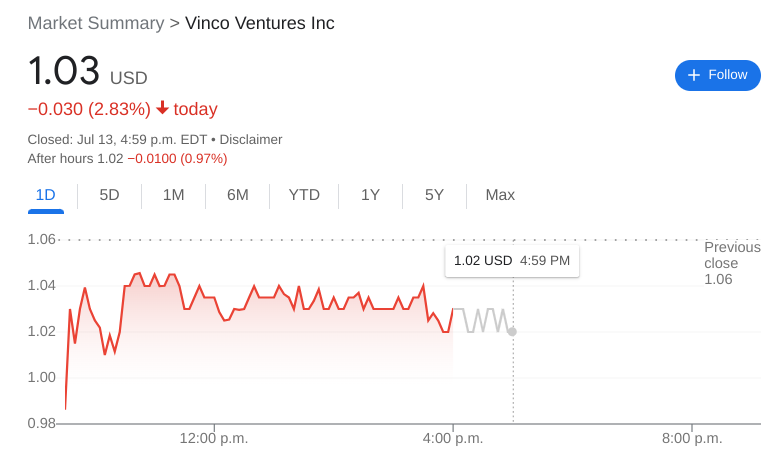
Task: Click the gray after-hours data point
Action: (x=513, y=331)
